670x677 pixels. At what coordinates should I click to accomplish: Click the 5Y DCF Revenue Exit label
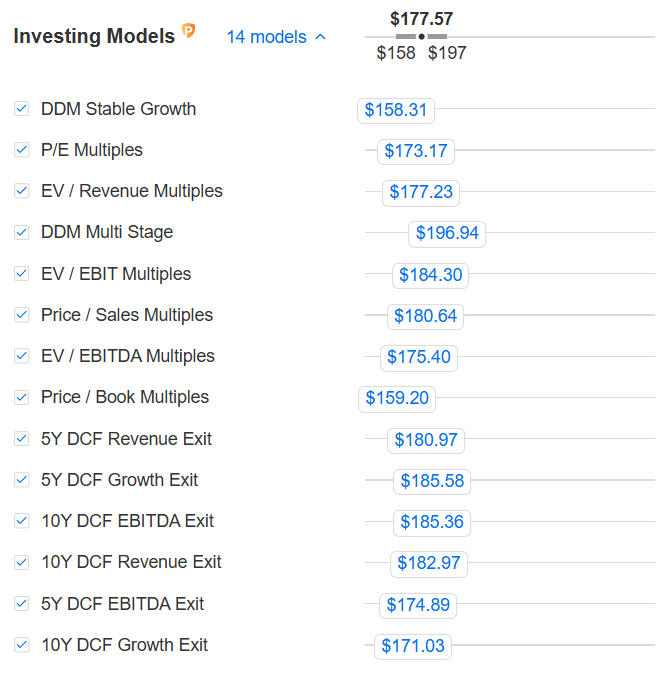pyautogui.click(x=126, y=439)
